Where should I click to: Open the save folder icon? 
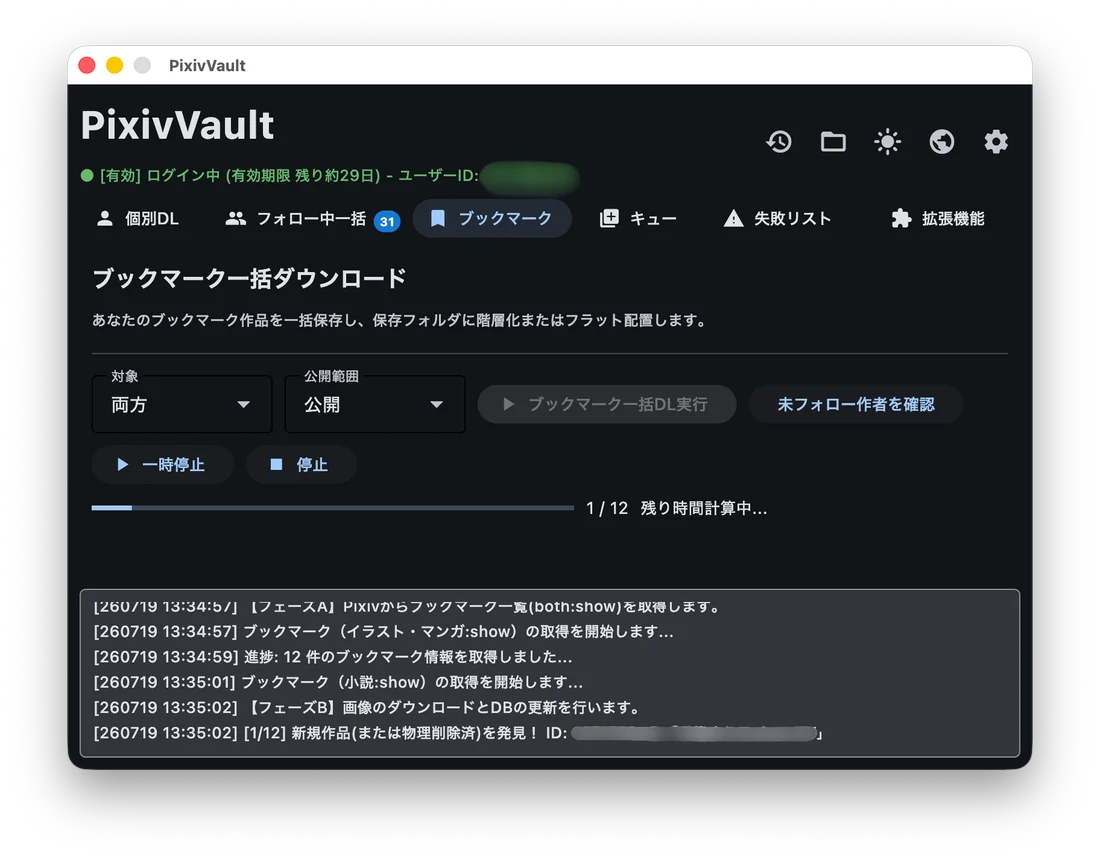(x=833, y=142)
